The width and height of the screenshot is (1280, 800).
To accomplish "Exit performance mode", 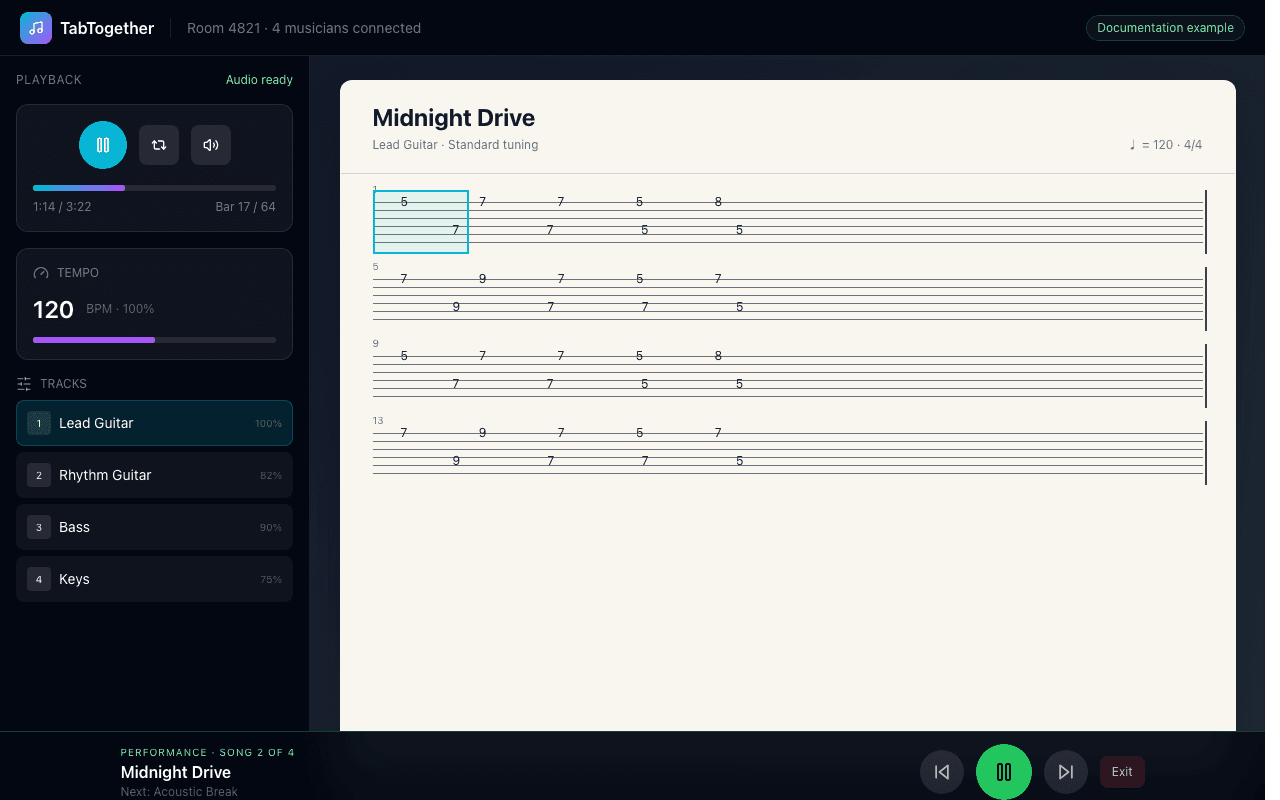I will (1122, 772).
